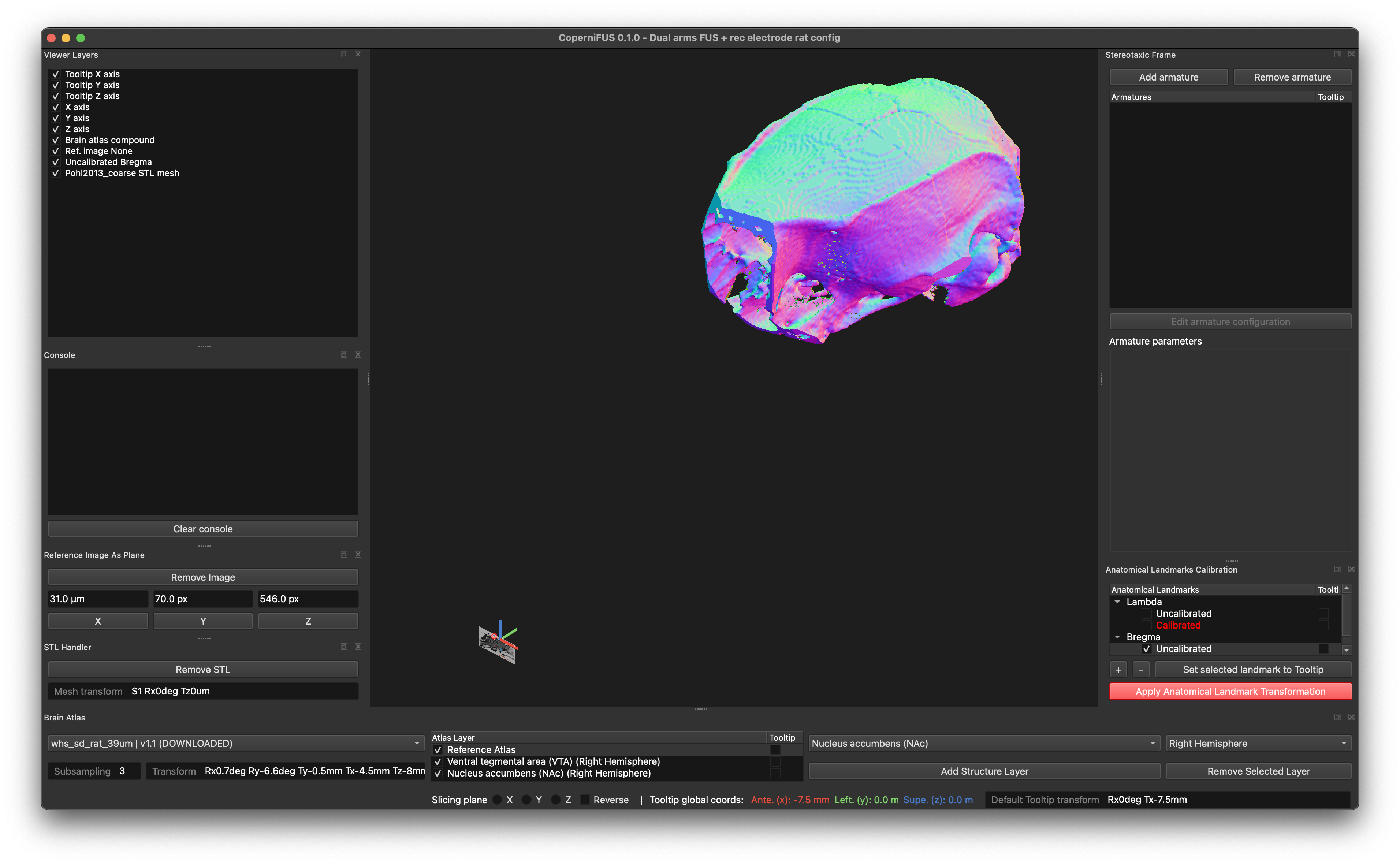Click the orientation axes gizmo in viewport

click(498, 642)
